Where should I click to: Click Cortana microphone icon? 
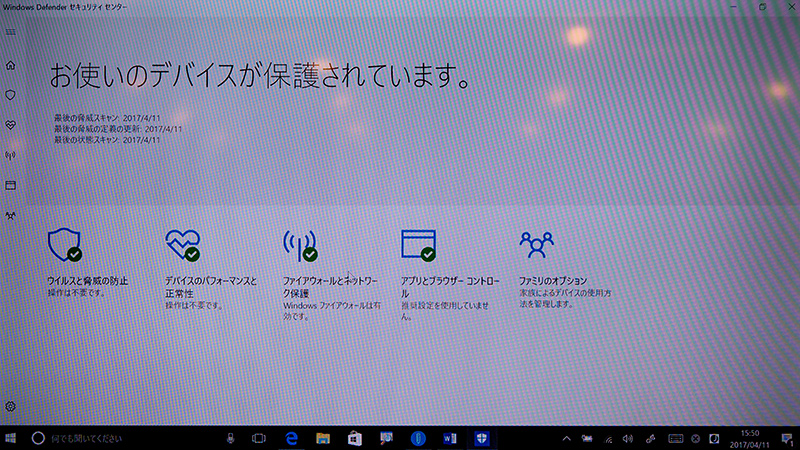[231, 438]
